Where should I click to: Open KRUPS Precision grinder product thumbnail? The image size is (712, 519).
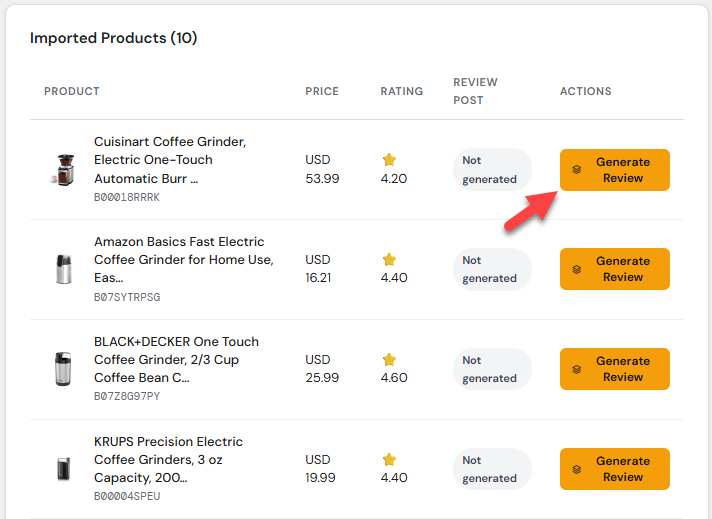coord(64,469)
